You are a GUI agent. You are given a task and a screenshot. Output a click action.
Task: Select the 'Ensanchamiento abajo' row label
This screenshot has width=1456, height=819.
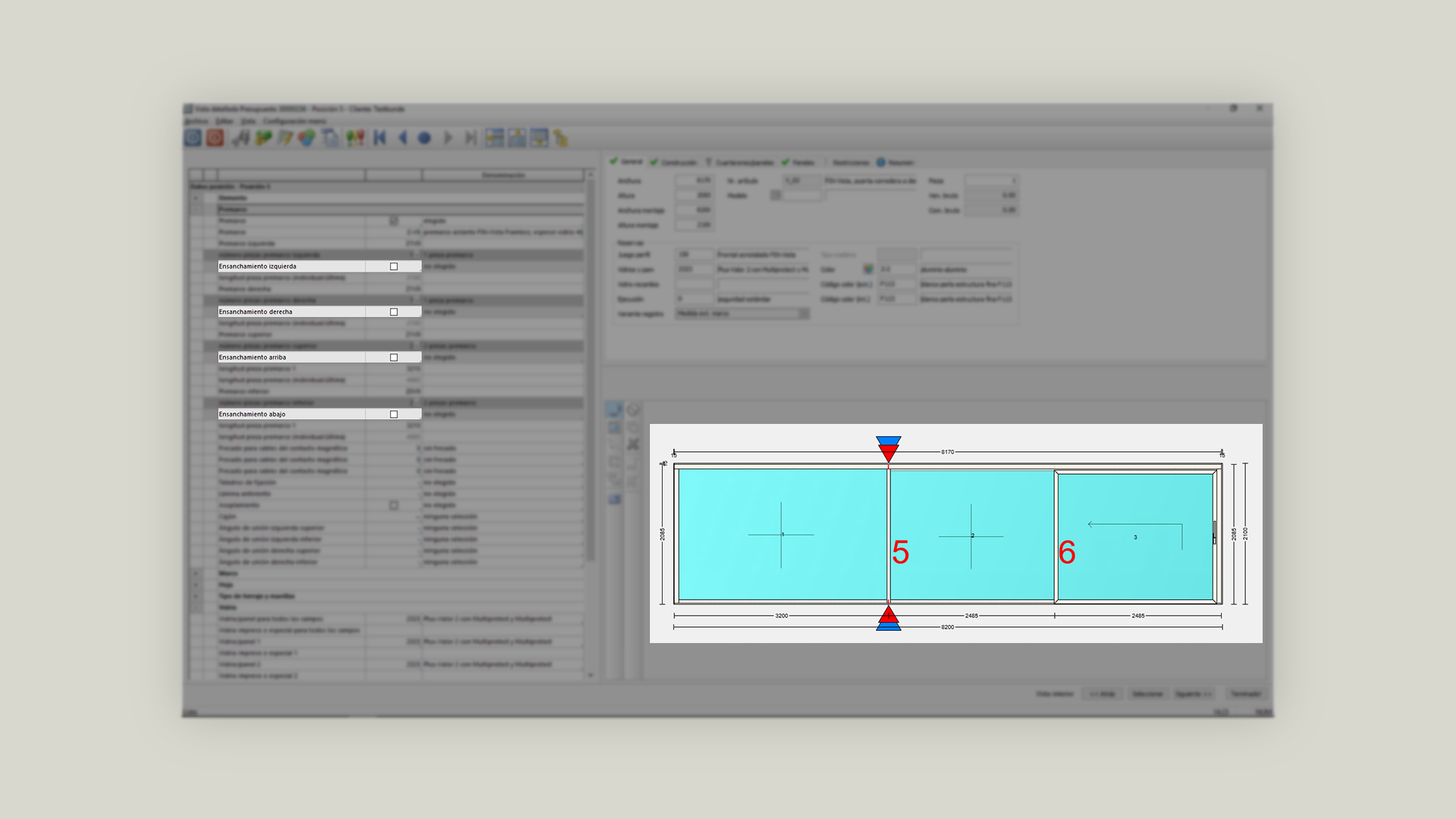(253, 415)
